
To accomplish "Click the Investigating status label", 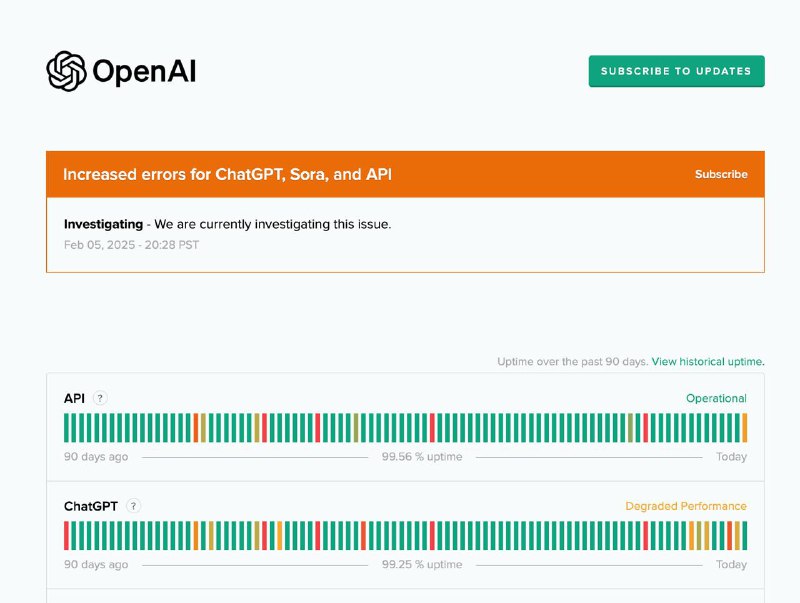I will 103,224.
